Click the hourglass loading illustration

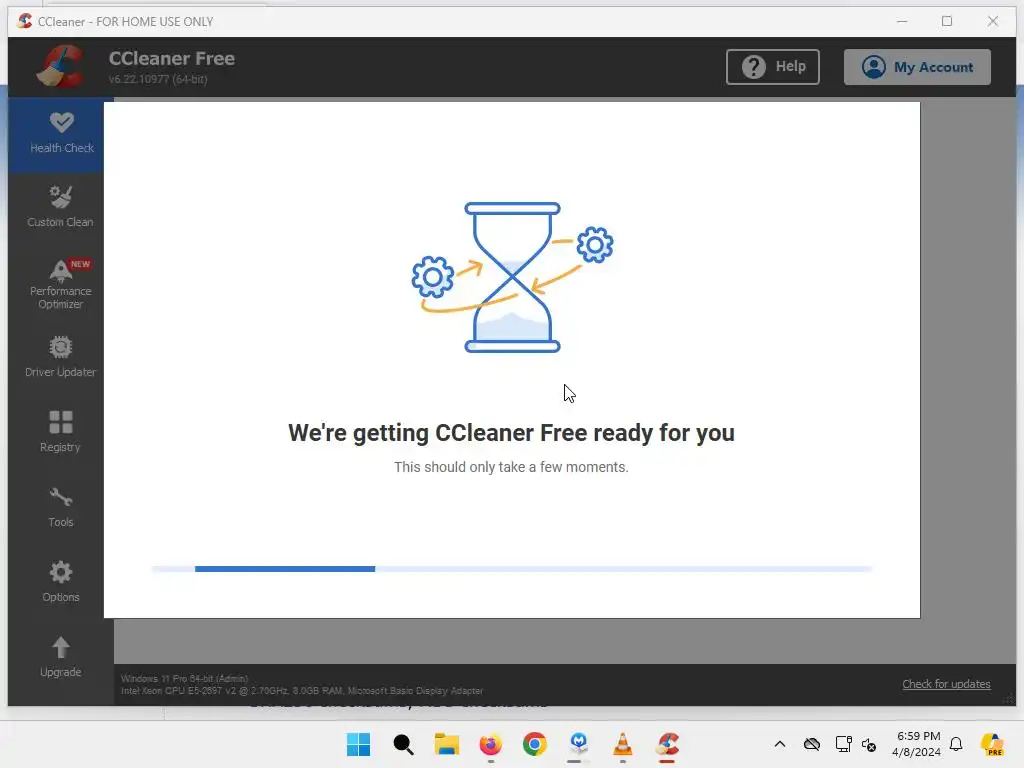point(513,278)
